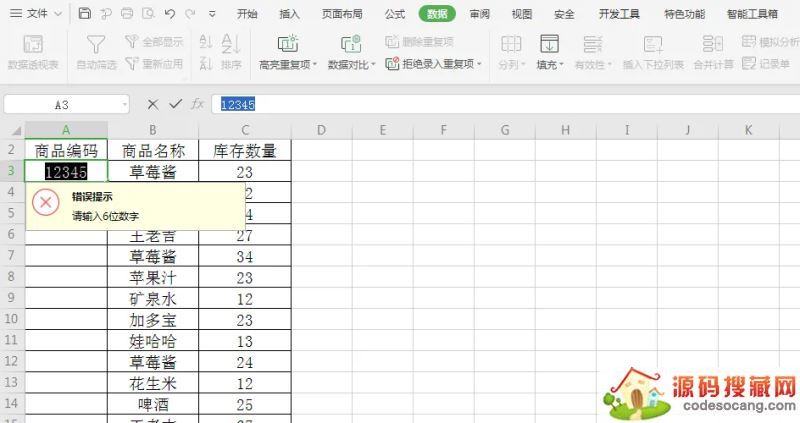The width and height of the screenshot is (800, 423).
Task: Expand the Name Box dropdown arrow
Action: tap(124, 104)
